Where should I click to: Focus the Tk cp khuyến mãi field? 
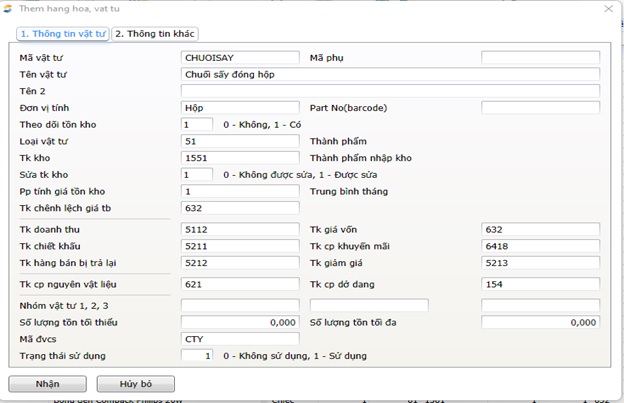(540, 246)
